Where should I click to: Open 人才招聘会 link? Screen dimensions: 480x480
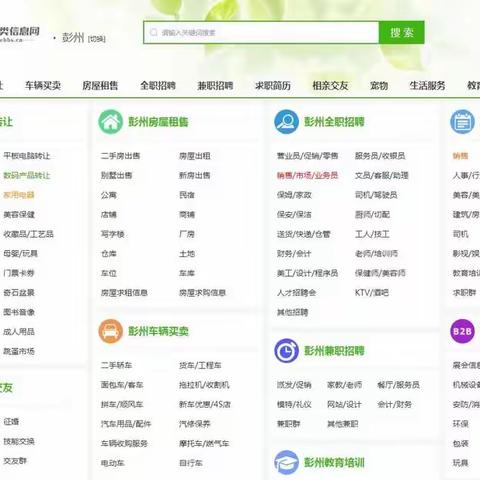coord(296,293)
